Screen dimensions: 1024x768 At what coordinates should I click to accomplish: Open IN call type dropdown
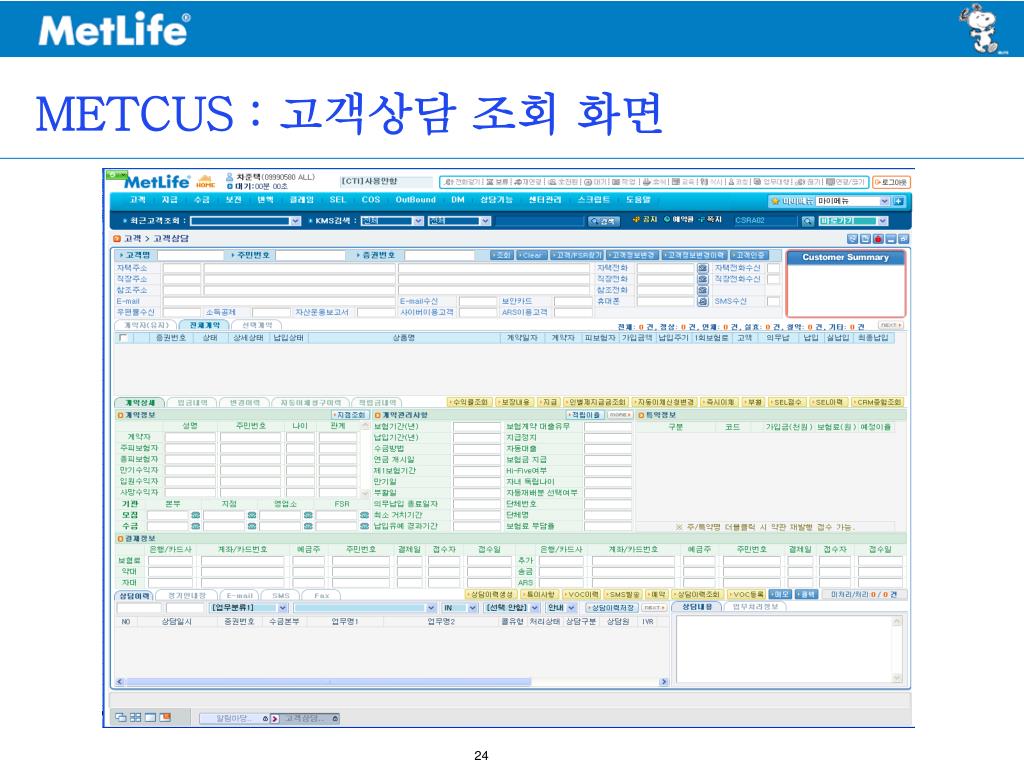point(460,608)
